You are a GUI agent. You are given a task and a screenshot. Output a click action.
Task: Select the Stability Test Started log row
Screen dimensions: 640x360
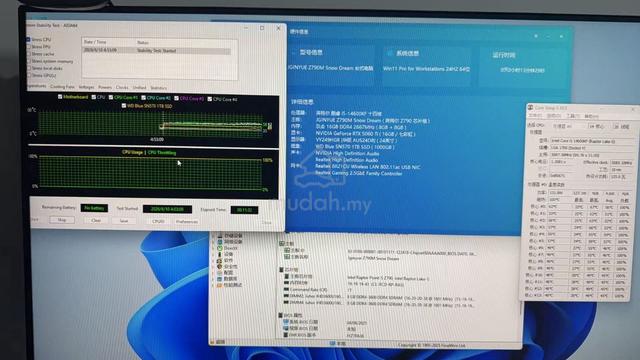pyautogui.click(x=156, y=51)
